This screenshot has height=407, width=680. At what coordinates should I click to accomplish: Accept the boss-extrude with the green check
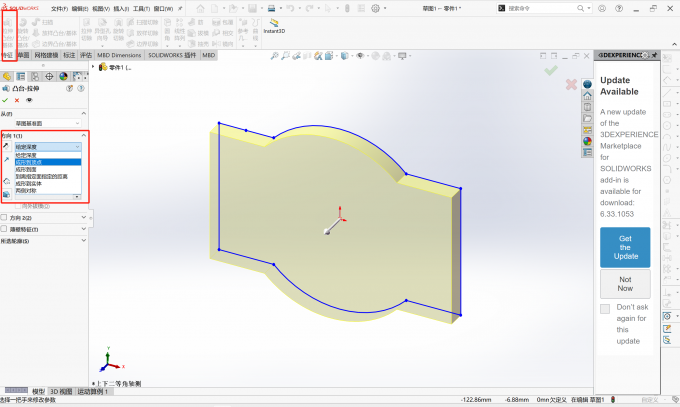click(x=5, y=100)
